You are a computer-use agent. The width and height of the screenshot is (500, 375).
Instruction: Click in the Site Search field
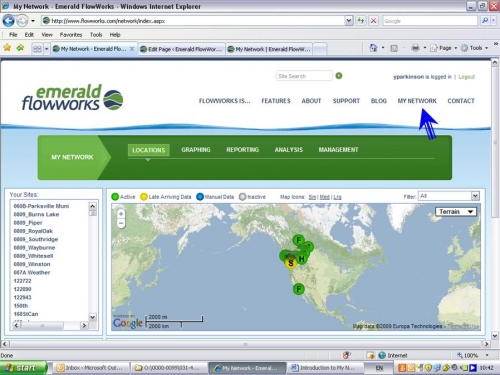click(304, 76)
